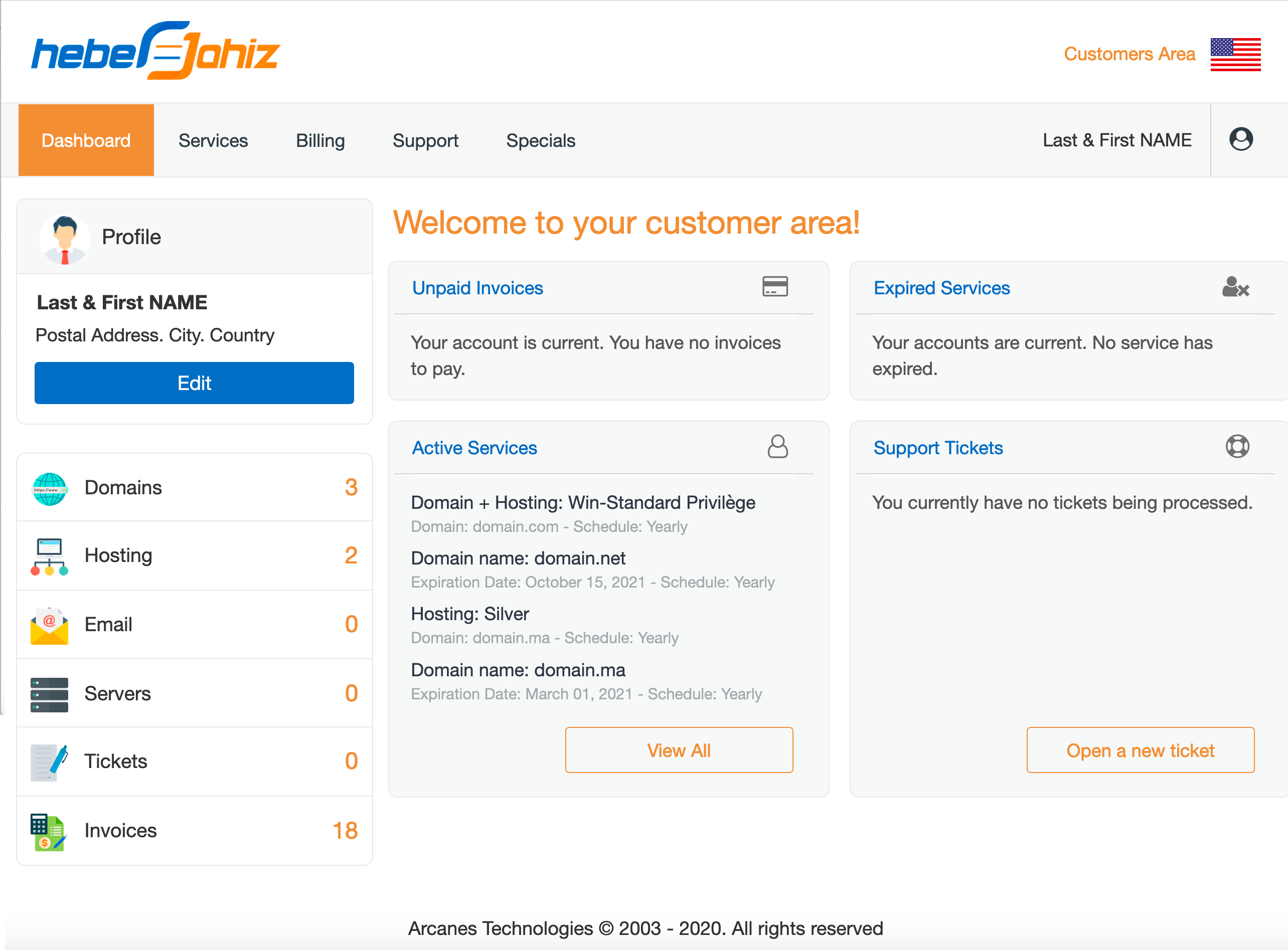
Task: Click the profile avatar picture
Action: (64, 239)
